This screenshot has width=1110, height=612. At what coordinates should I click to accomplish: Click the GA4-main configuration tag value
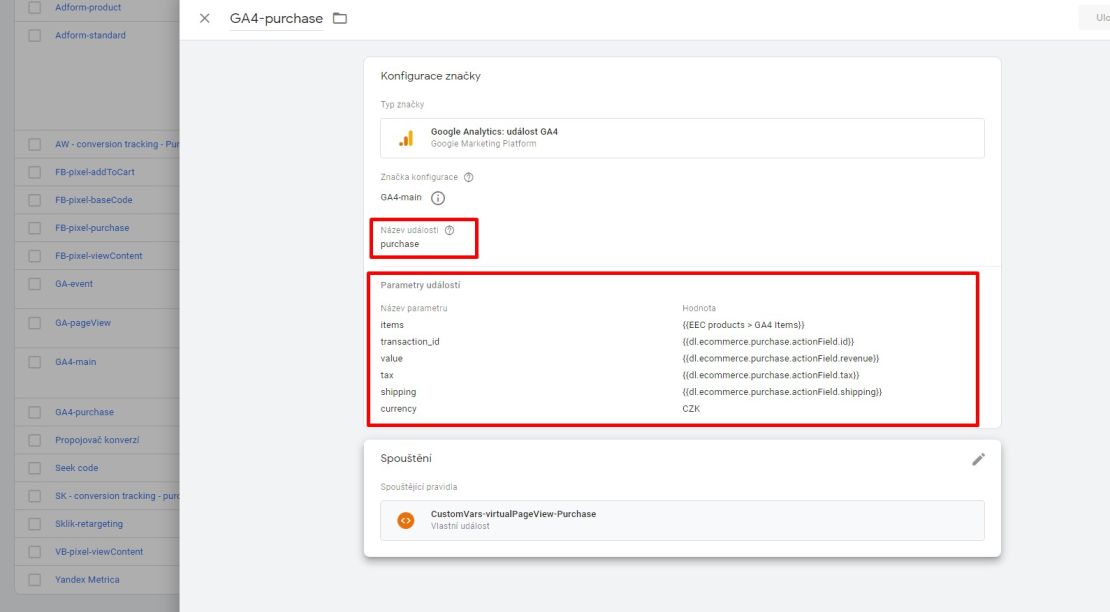click(401, 198)
